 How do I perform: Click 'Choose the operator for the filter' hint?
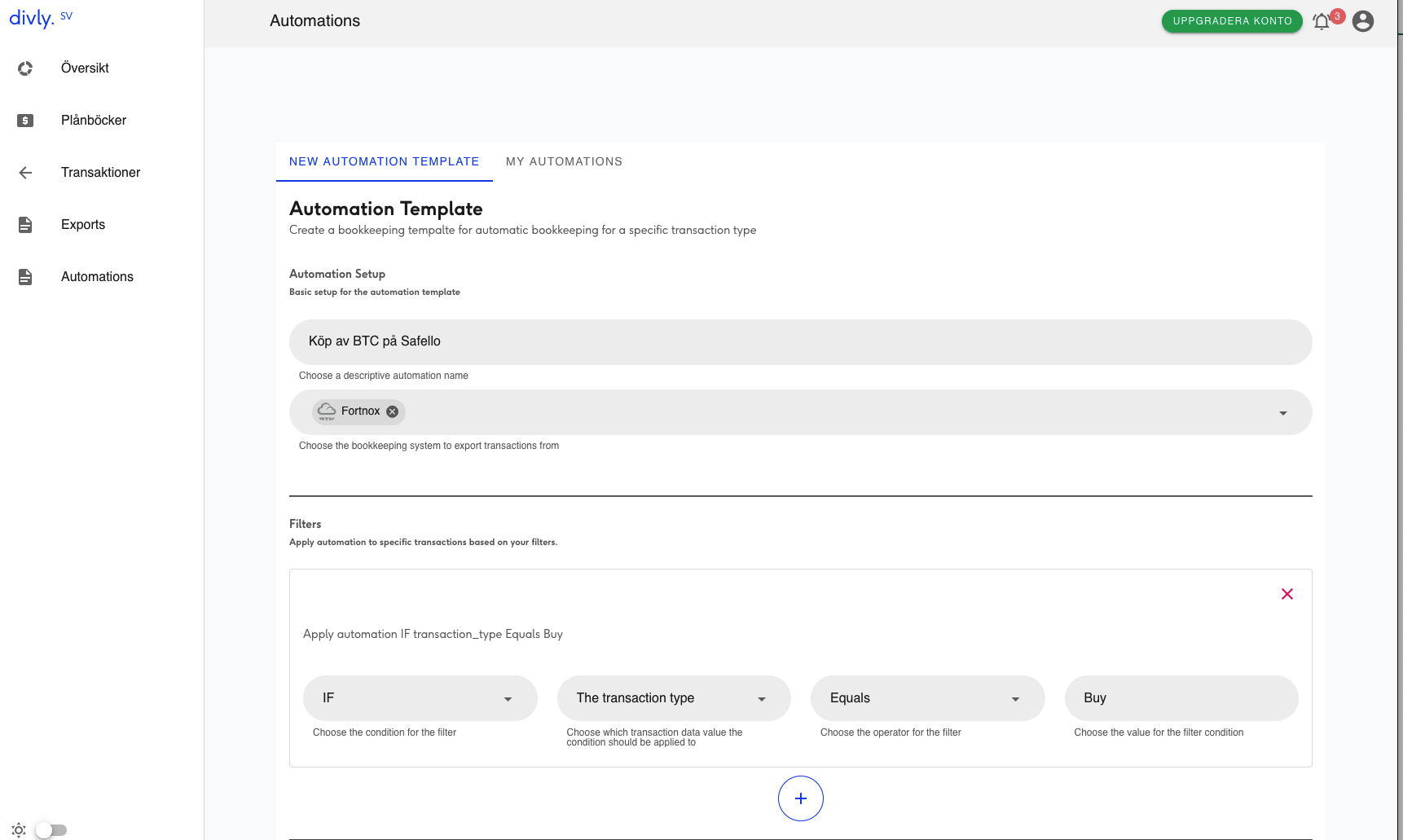(x=891, y=732)
